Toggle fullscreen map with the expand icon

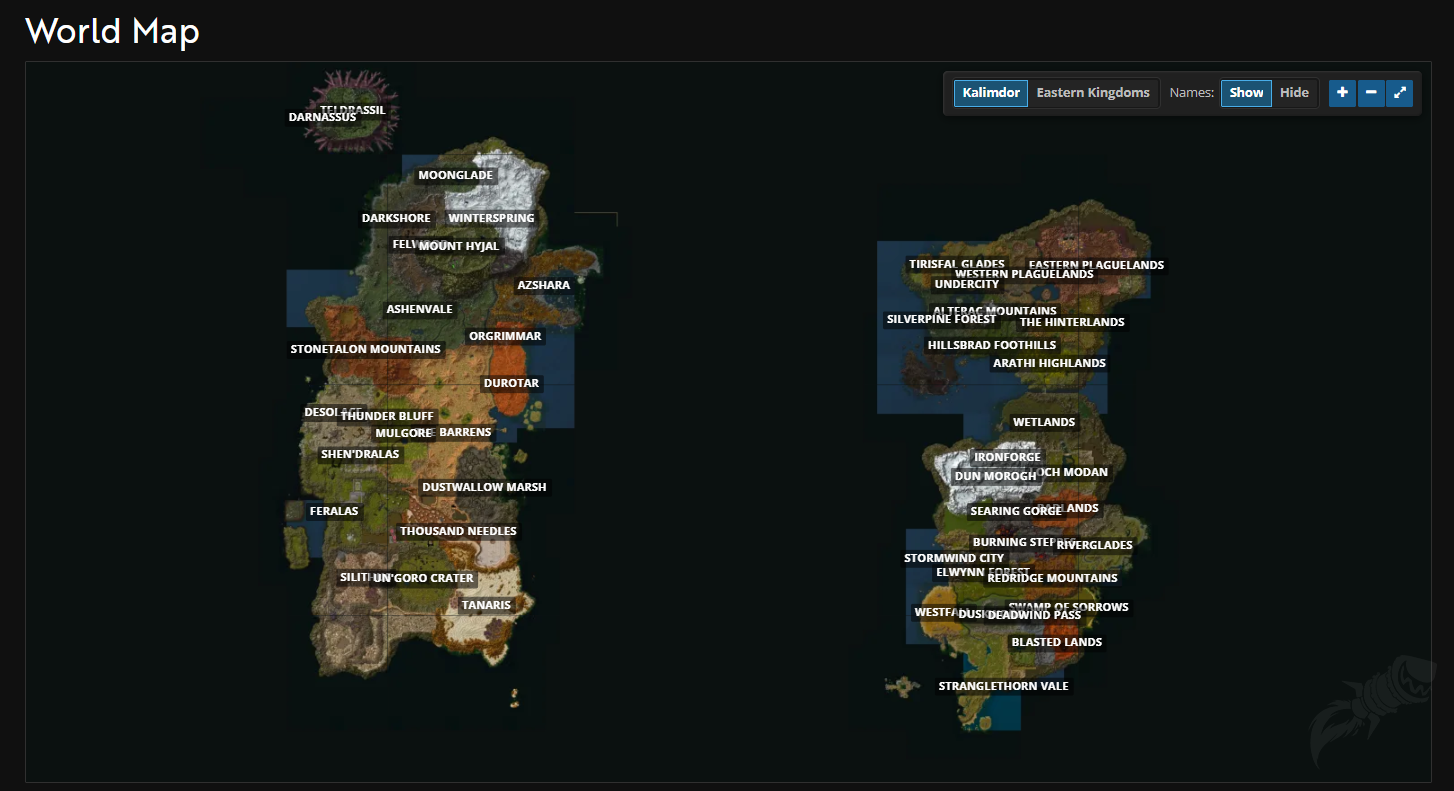pos(1400,93)
